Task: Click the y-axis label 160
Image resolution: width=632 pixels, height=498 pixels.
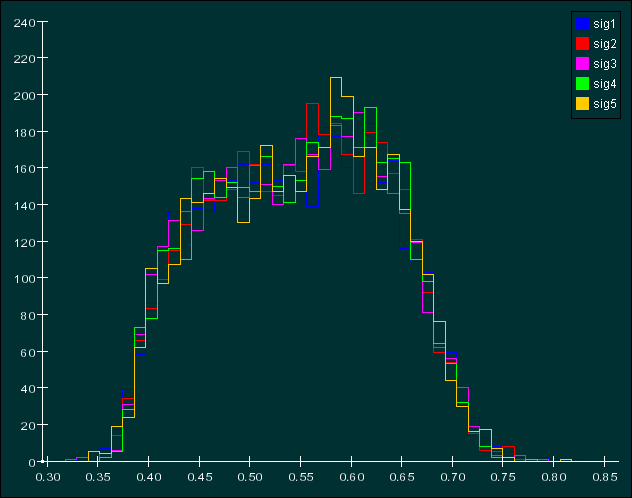Action: point(24,169)
